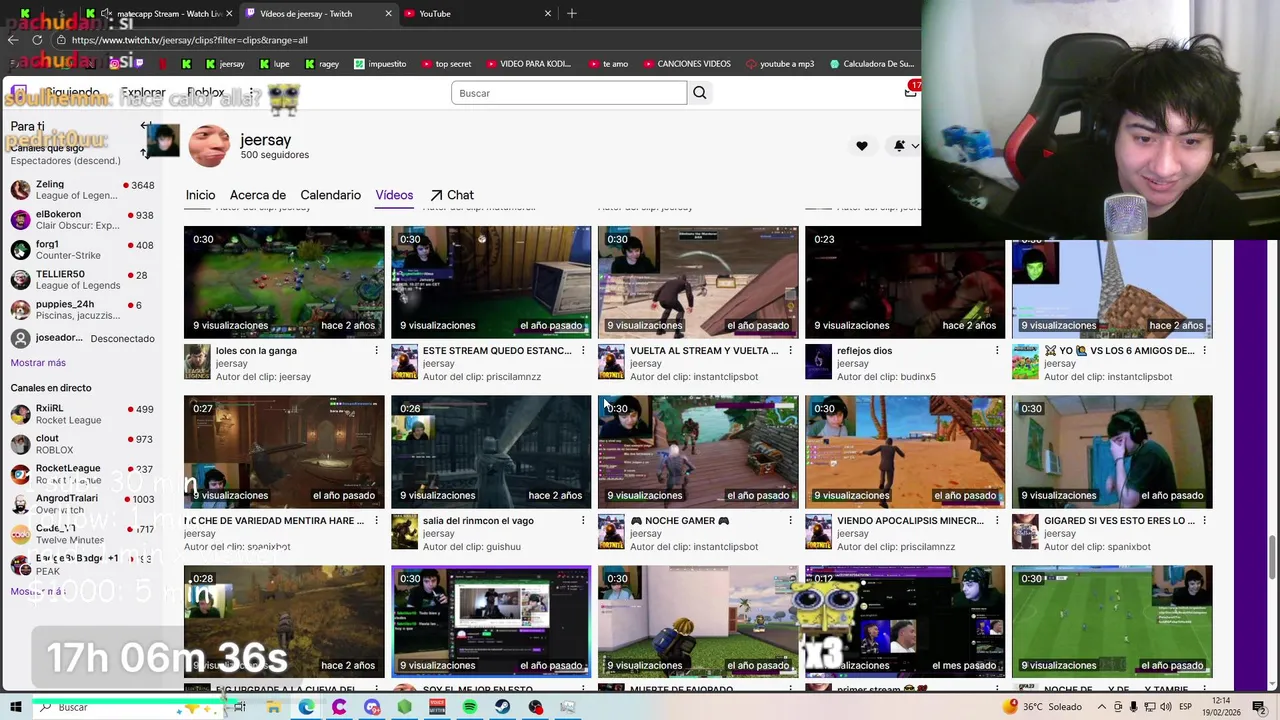This screenshot has width=1280, height=720.
Task: Open options menu for 'reflejos dios' clip
Action: tap(997, 351)
